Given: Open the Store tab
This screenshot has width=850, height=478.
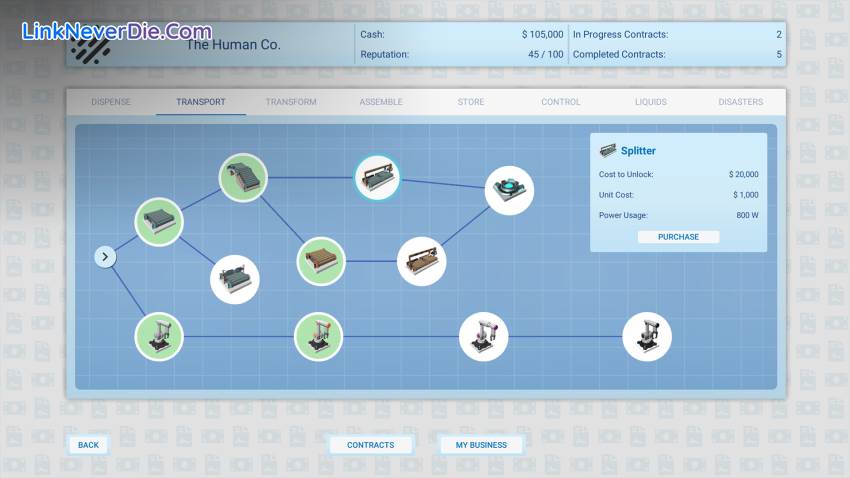Looking at the screenshot, I should pyautogui.click(x=471, y=102).
